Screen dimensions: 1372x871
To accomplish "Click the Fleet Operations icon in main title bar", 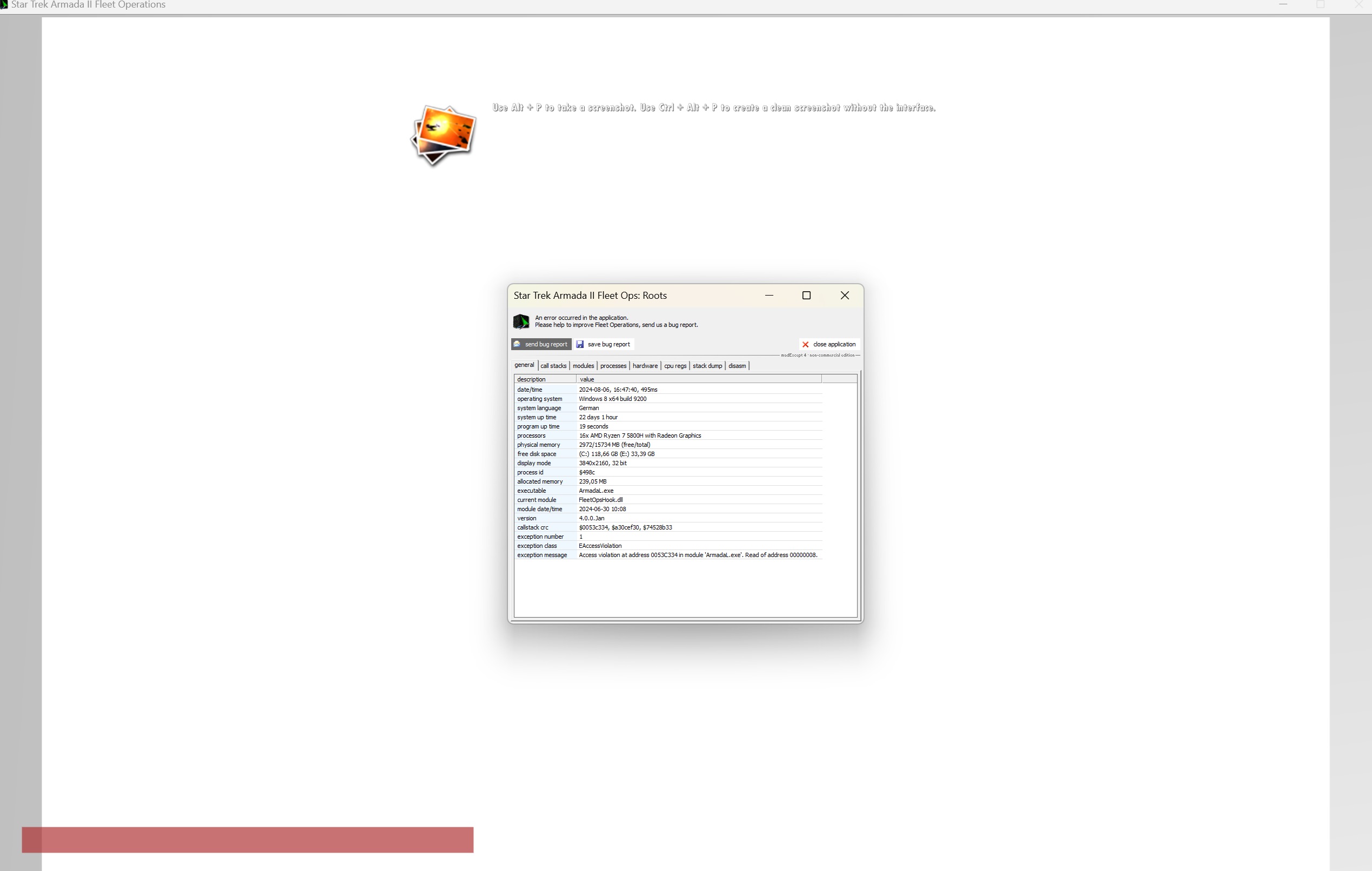I will pos(3,4).
